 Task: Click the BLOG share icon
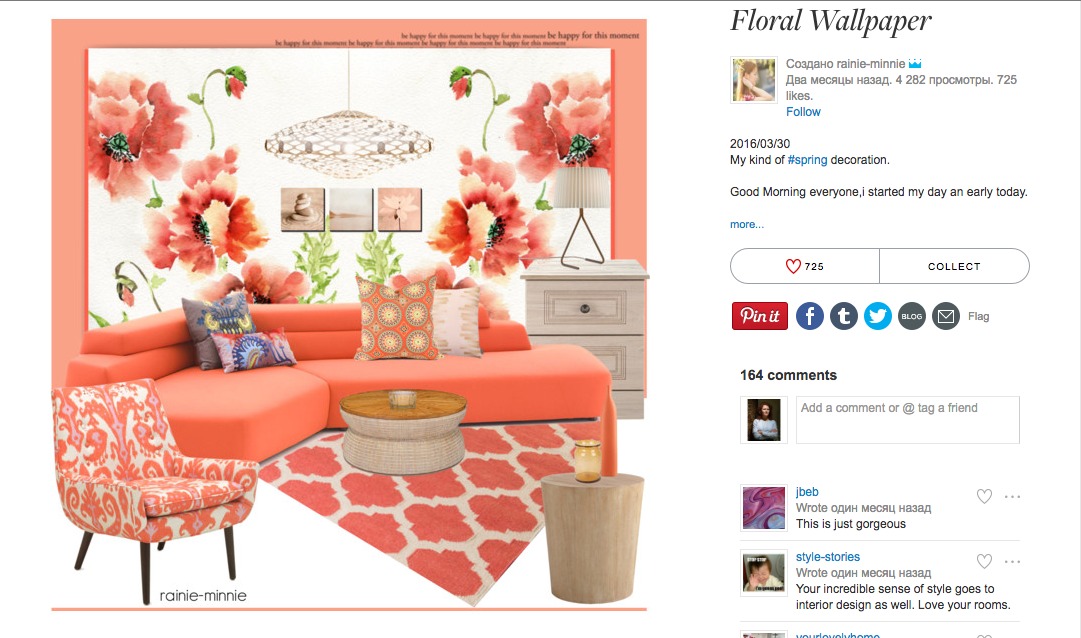(911, 316)
